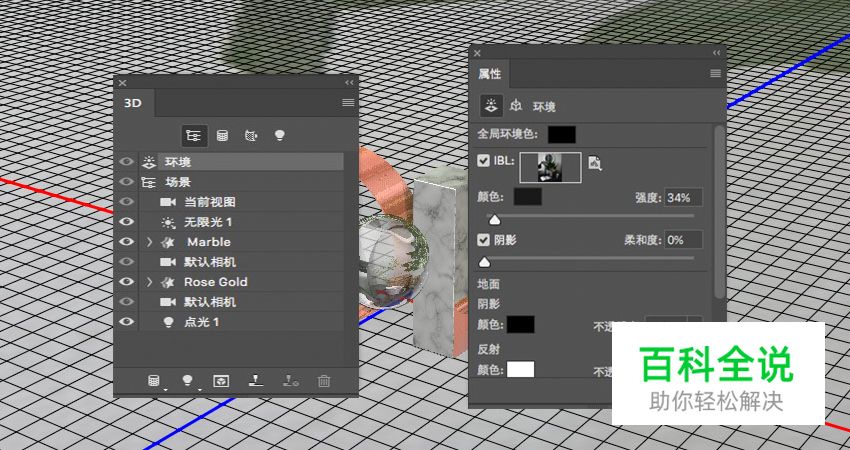This screenshot has height=450, width=850.
Task: Filter 3D panel by meshes
Action: pos(222,136)
